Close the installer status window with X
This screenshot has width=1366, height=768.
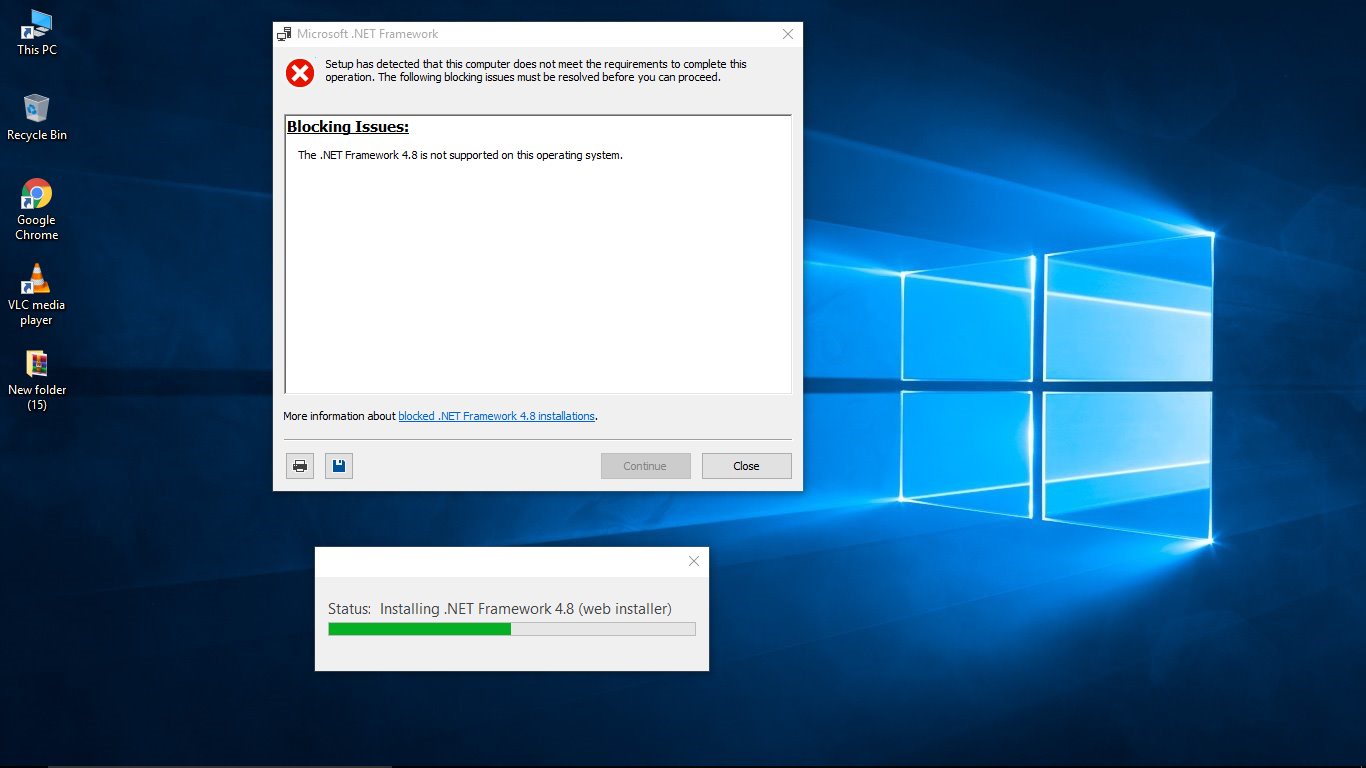coord(694,561)
